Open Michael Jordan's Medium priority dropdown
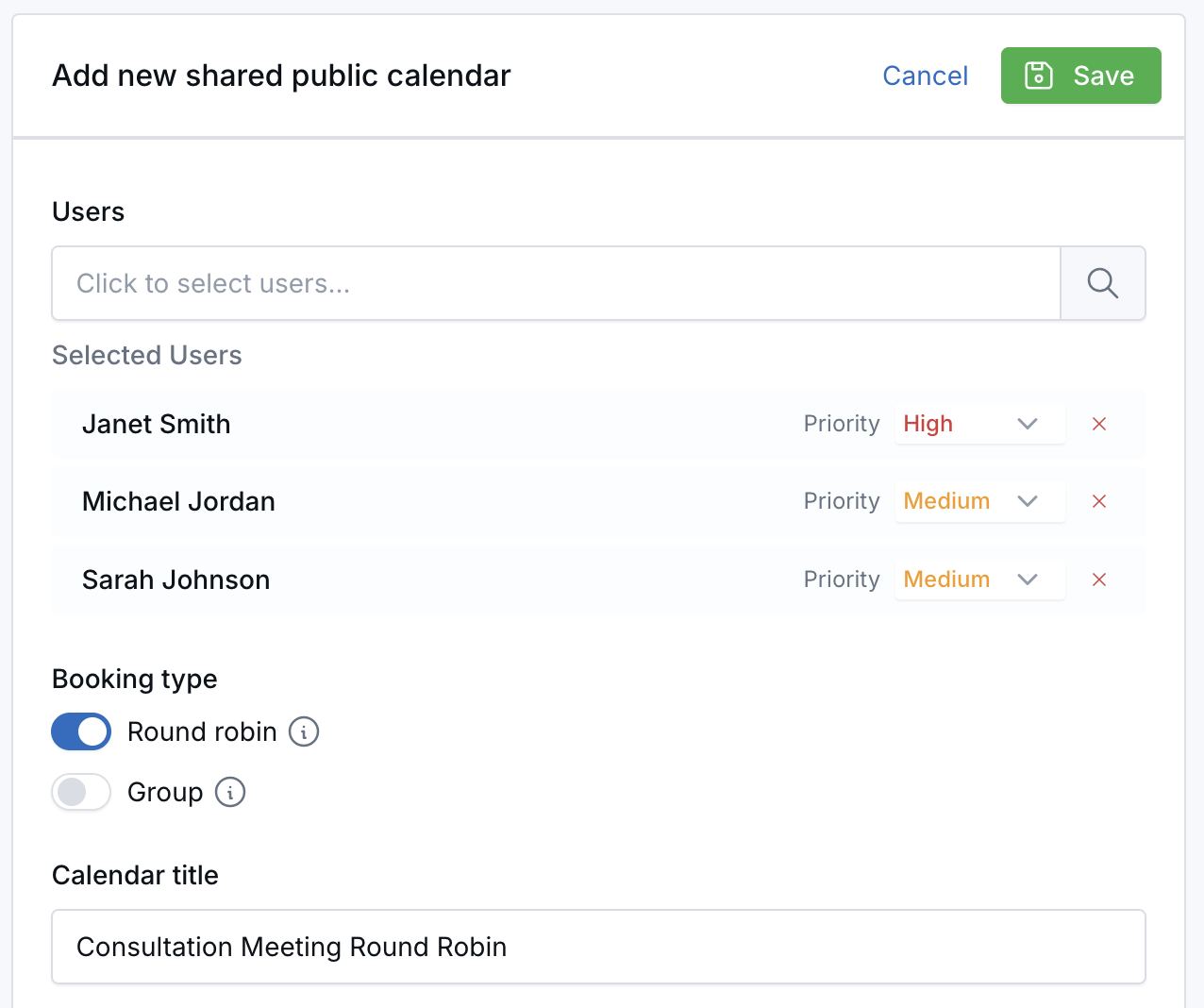This screenshot has height=1008, width=1204. [1027, 501]
